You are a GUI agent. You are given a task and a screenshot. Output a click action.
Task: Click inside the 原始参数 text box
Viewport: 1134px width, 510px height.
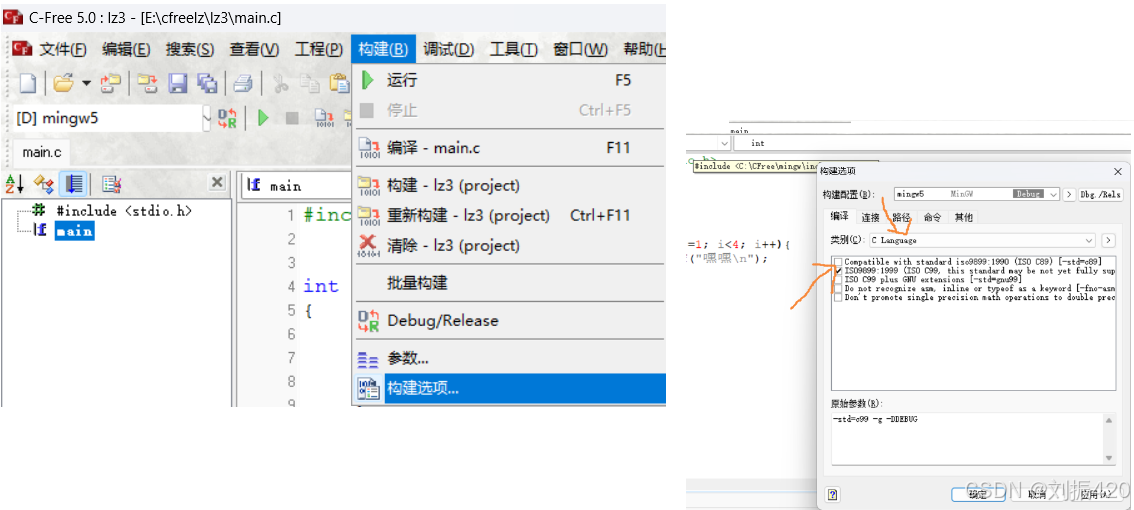(966, 438)
